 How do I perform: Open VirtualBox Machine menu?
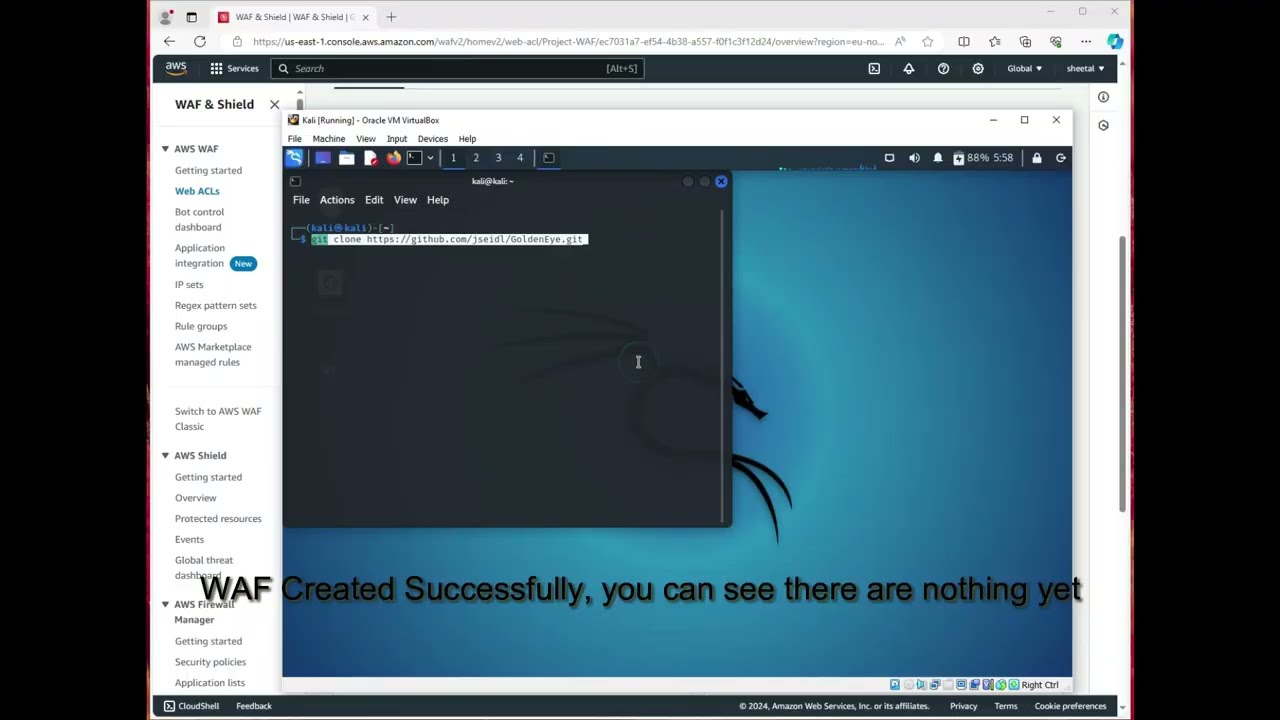point(329,139)
